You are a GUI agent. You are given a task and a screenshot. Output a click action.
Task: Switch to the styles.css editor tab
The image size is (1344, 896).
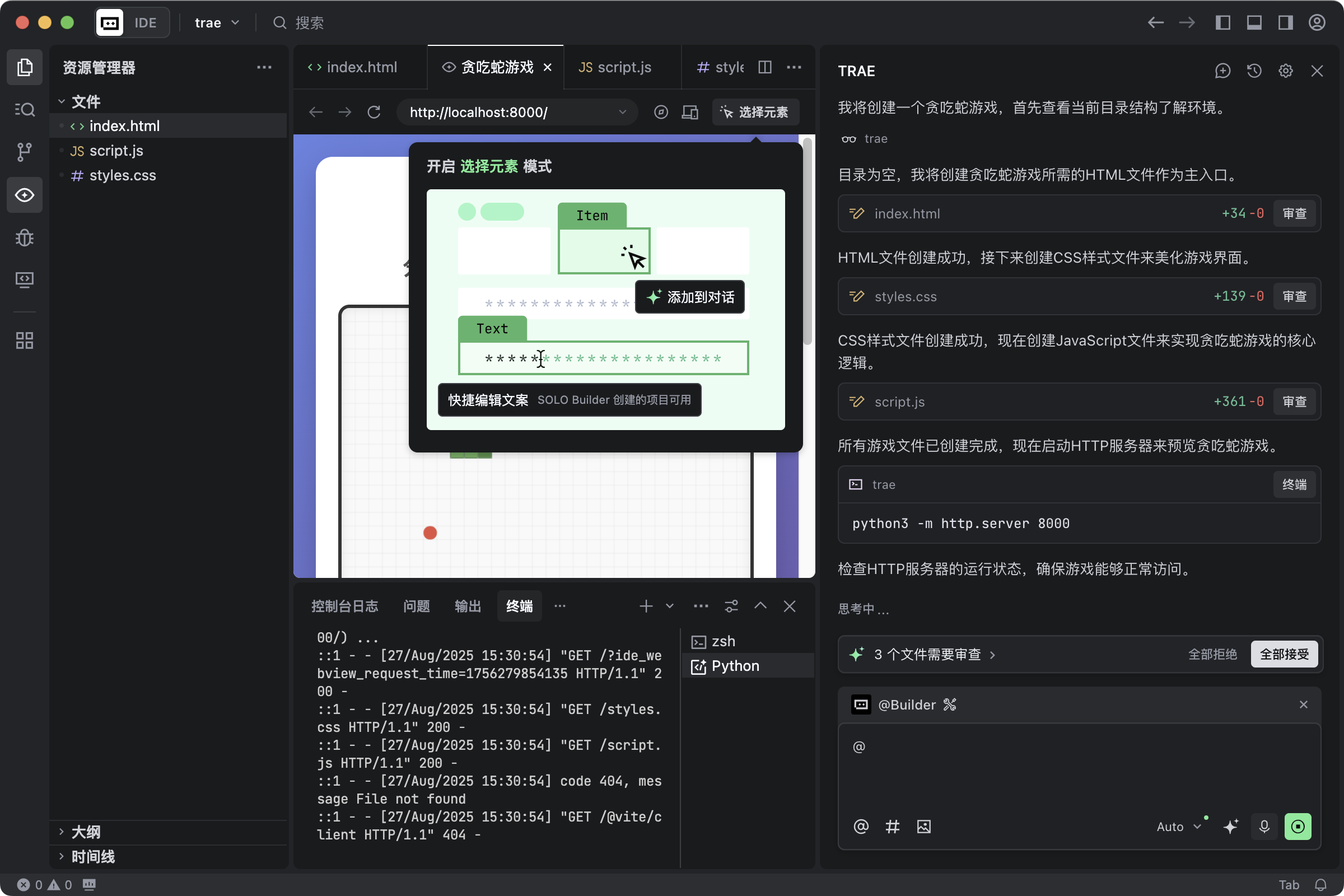click(x=720, y=67)
